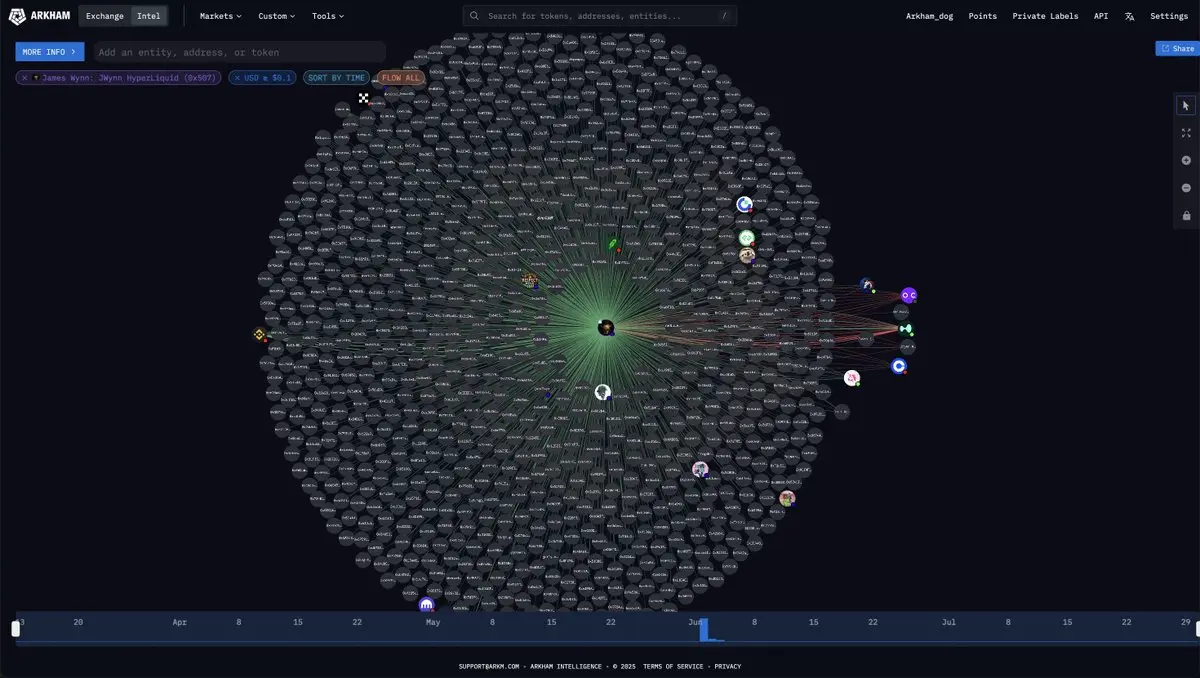The width and height of the screenshot is (1200, 678).
Task: Click the Share button
Action: coord(1177,48)
